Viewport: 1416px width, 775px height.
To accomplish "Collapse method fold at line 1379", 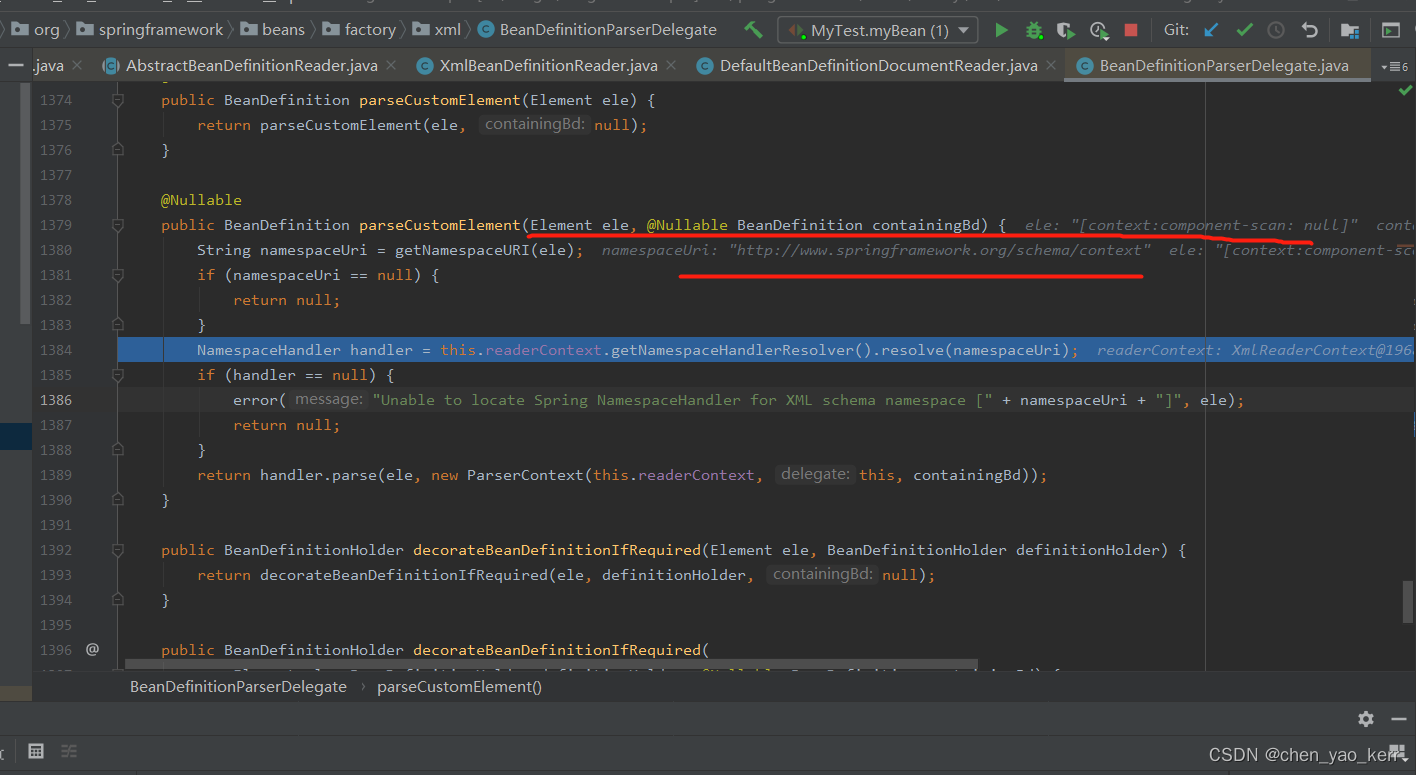I will [x=118, y=225].
